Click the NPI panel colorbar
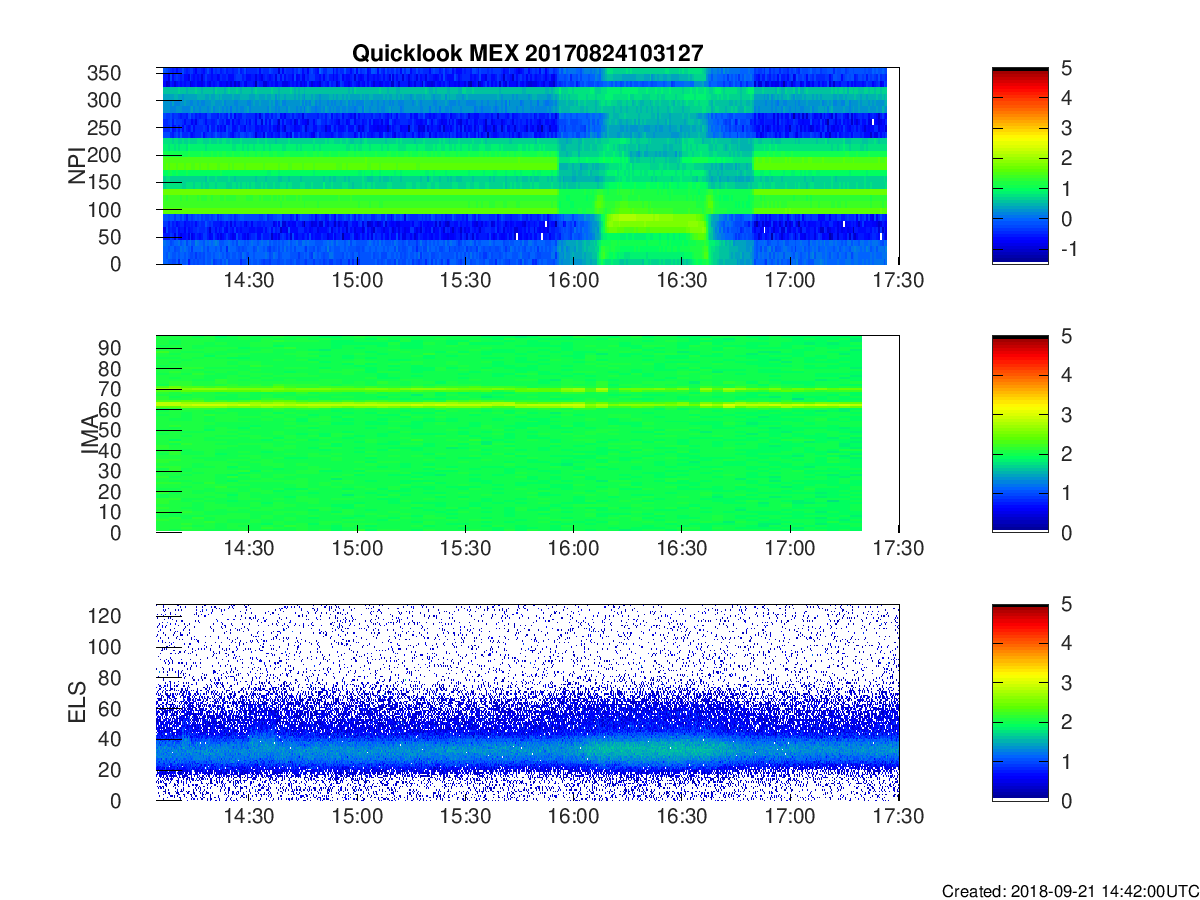1200x900 pixels. 1020,166
